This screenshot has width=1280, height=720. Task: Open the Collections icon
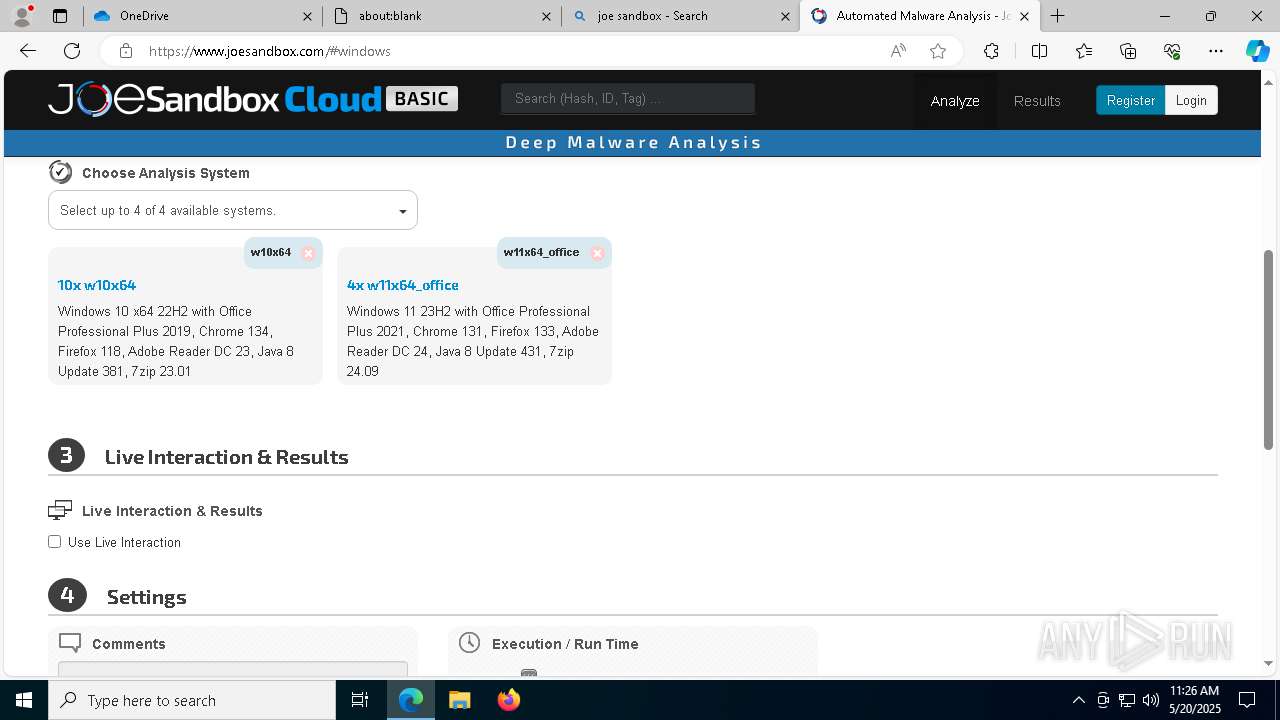(1128, 51)
